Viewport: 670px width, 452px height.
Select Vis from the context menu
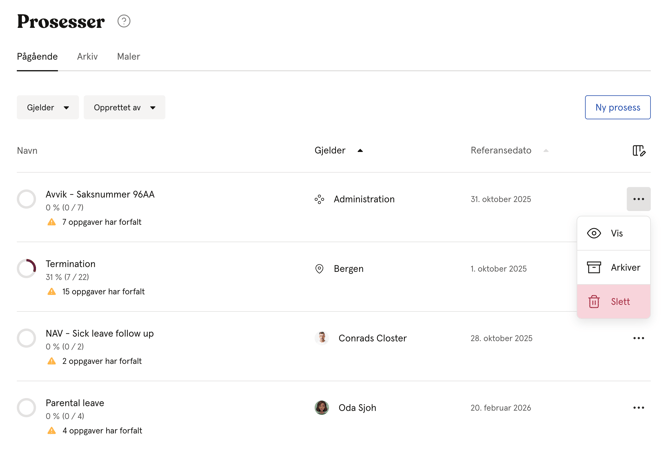(614, 233)
